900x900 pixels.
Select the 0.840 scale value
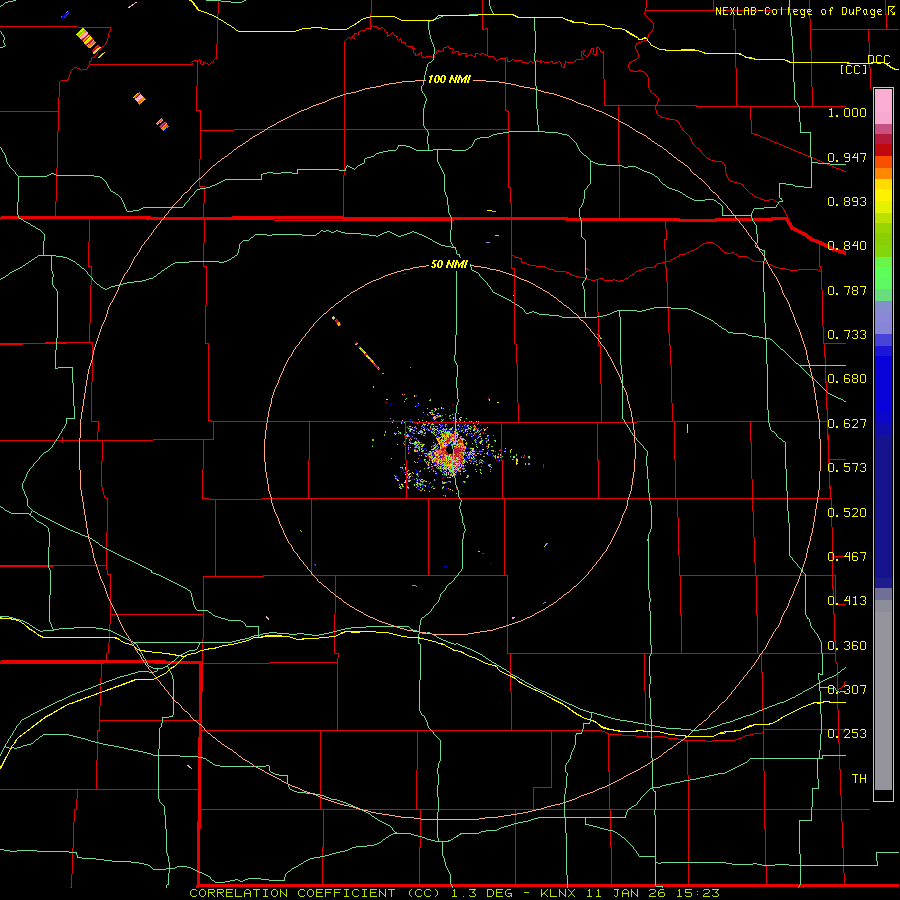pos(847,246)
